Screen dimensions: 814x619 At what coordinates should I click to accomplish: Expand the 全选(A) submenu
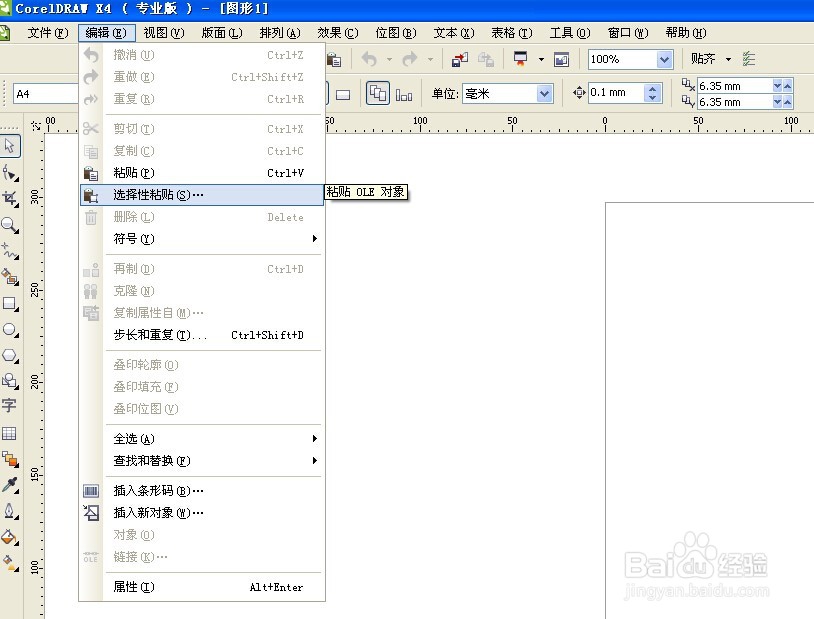201,439
